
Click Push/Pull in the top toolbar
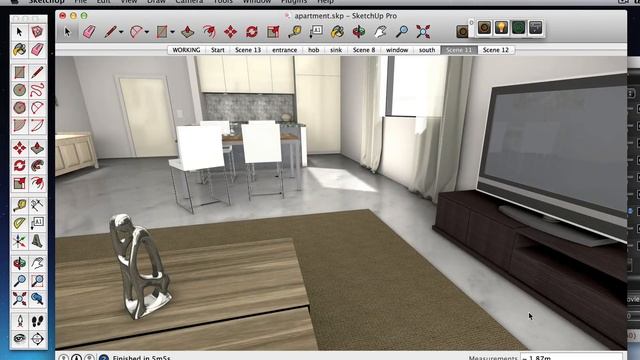coord(187,32)
